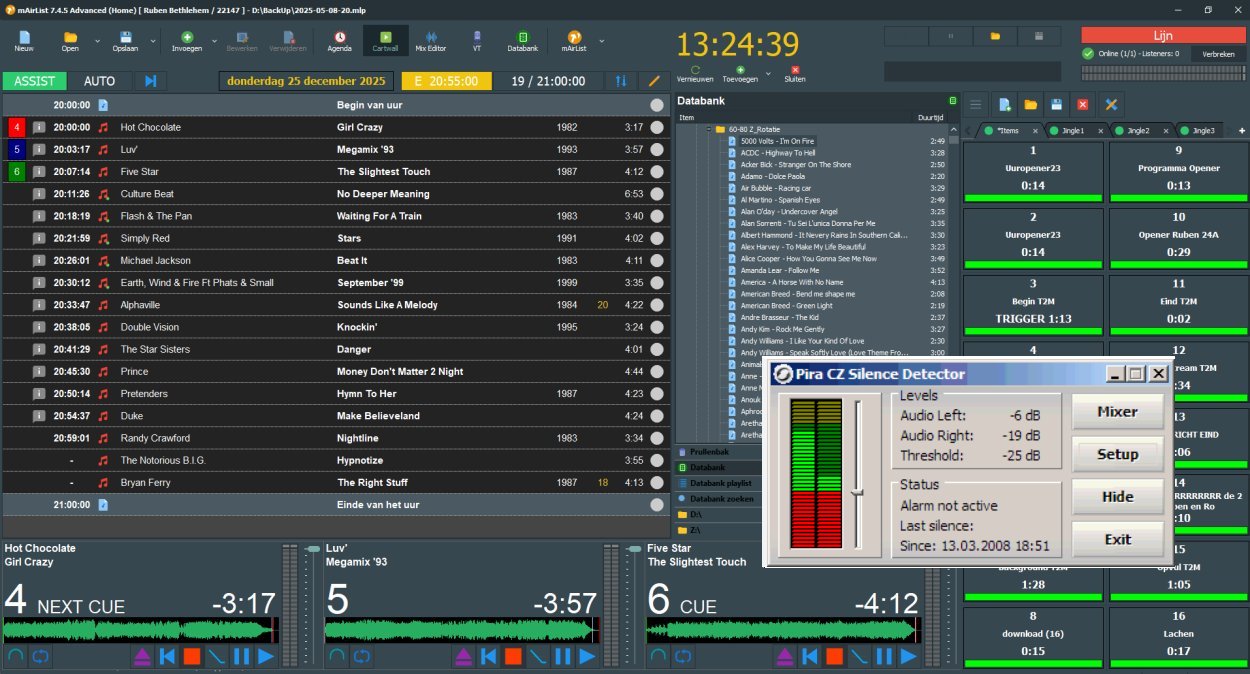The width and height of the screenshot is (1250, 674).
Task: Switch playout to AUTO mode
Action: [x=100, y=81]
